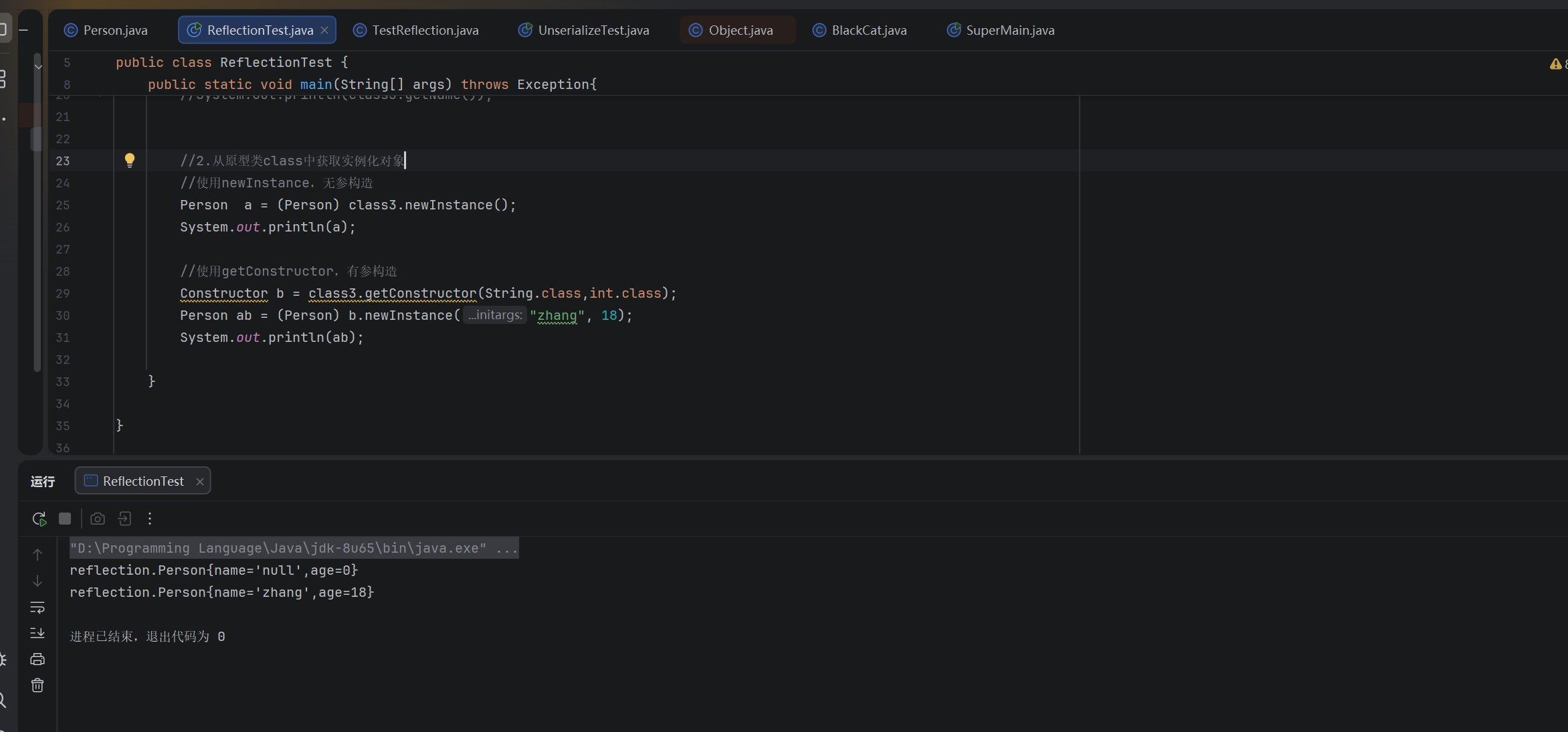Click the print console output icon

pos(37,659)
